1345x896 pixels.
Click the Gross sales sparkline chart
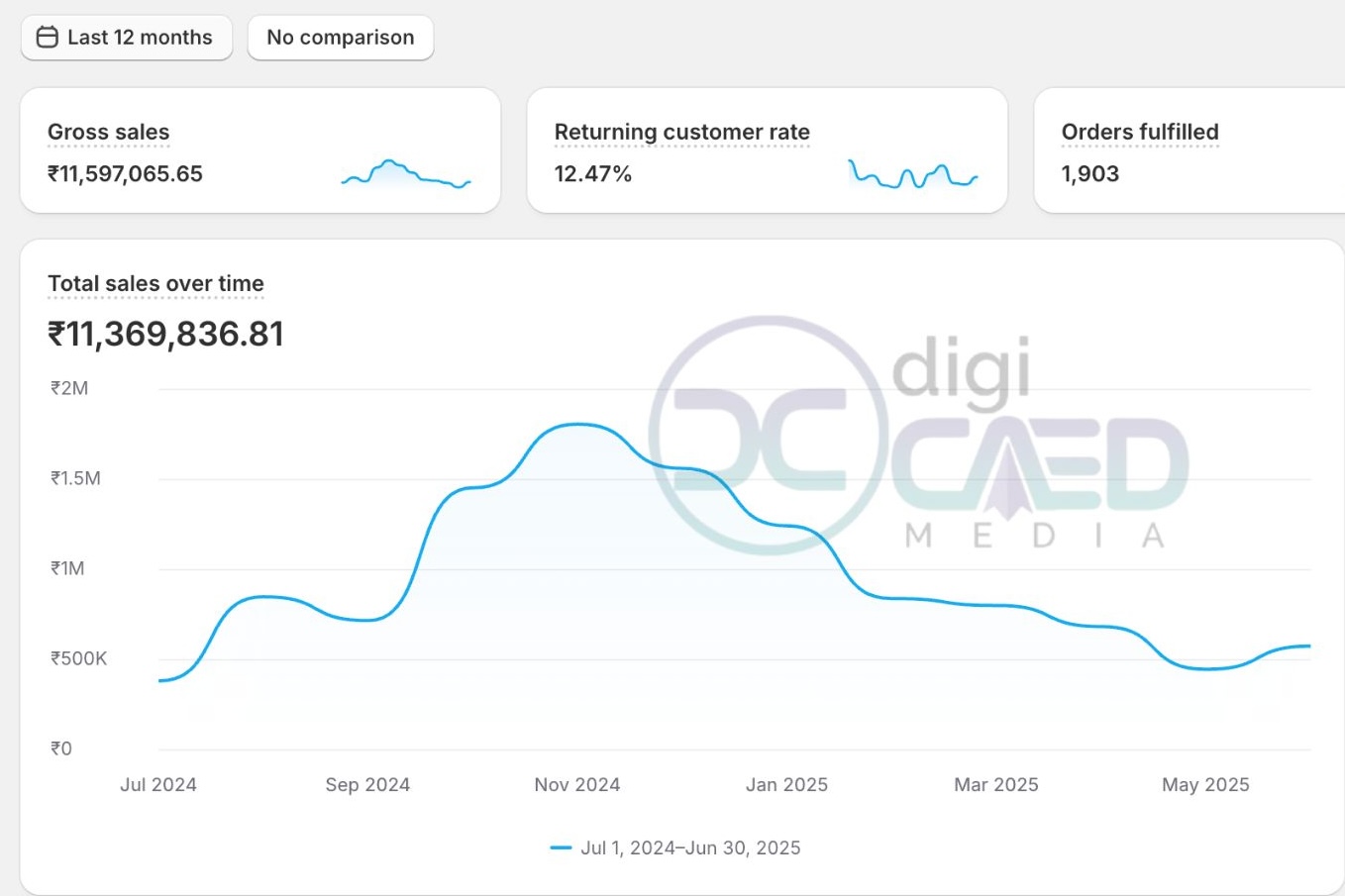(x=406, y=174)
